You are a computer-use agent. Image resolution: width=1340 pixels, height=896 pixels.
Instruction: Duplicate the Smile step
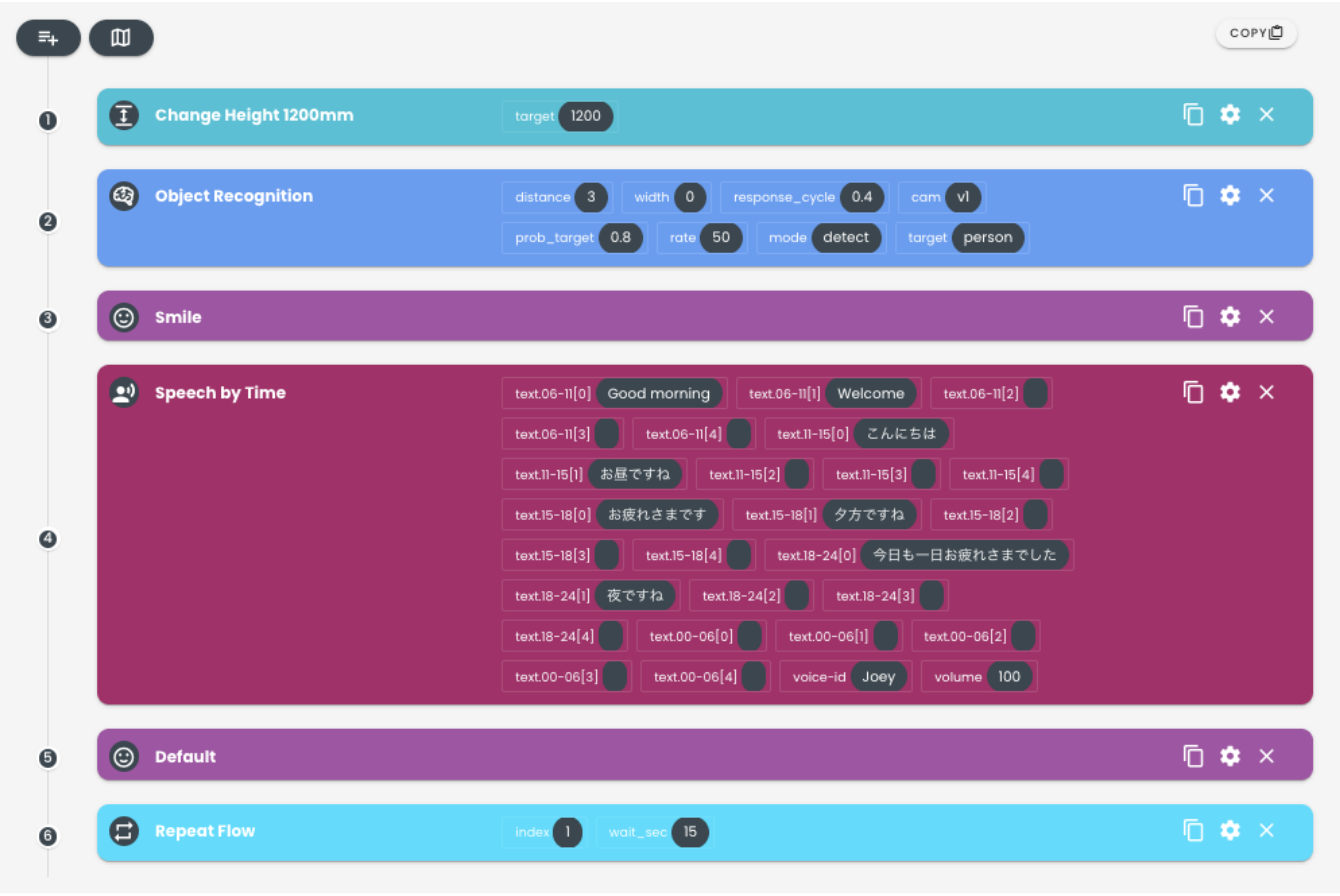(1193, 317)
